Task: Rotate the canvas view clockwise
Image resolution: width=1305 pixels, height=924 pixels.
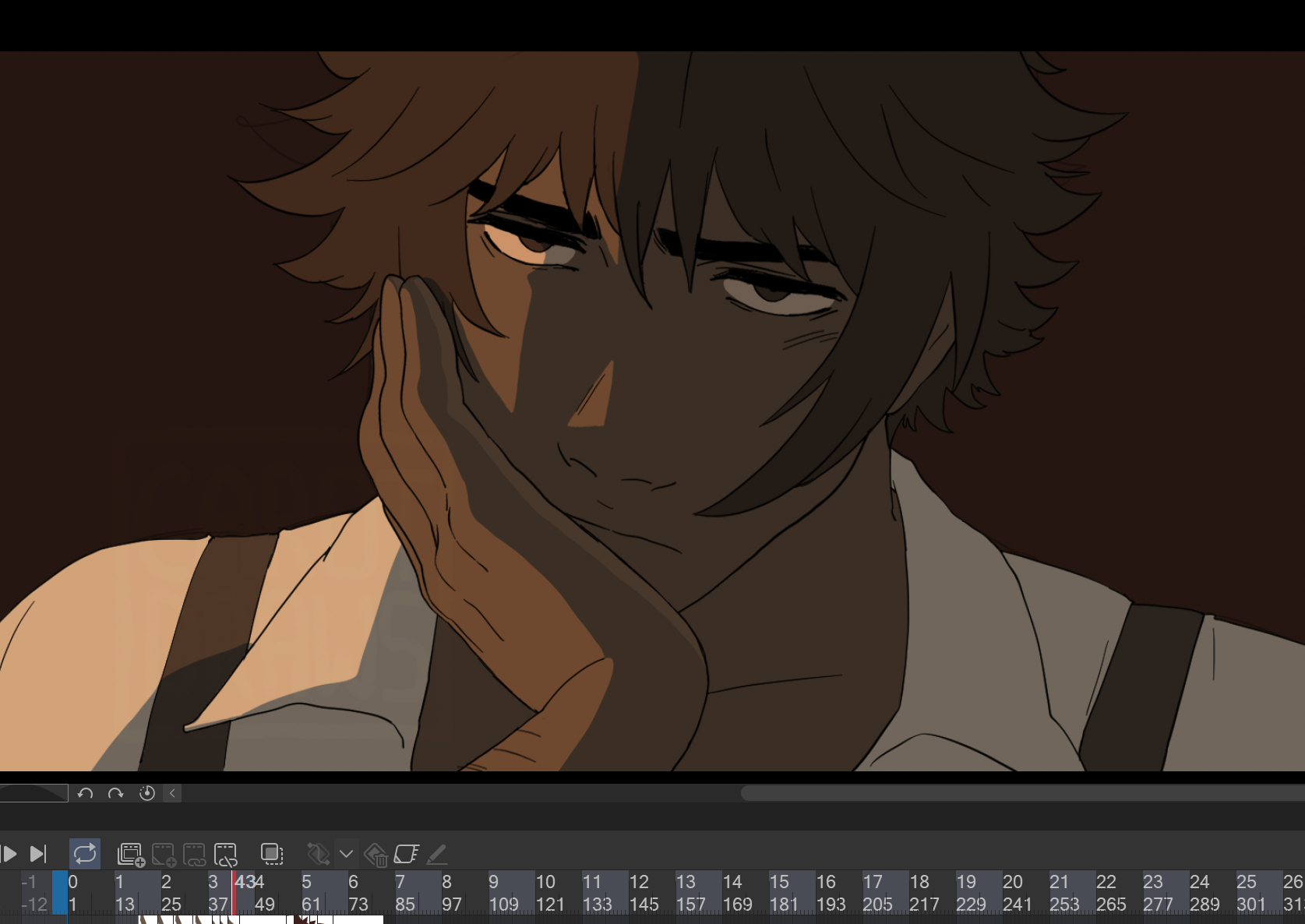Action: [116, 793]
